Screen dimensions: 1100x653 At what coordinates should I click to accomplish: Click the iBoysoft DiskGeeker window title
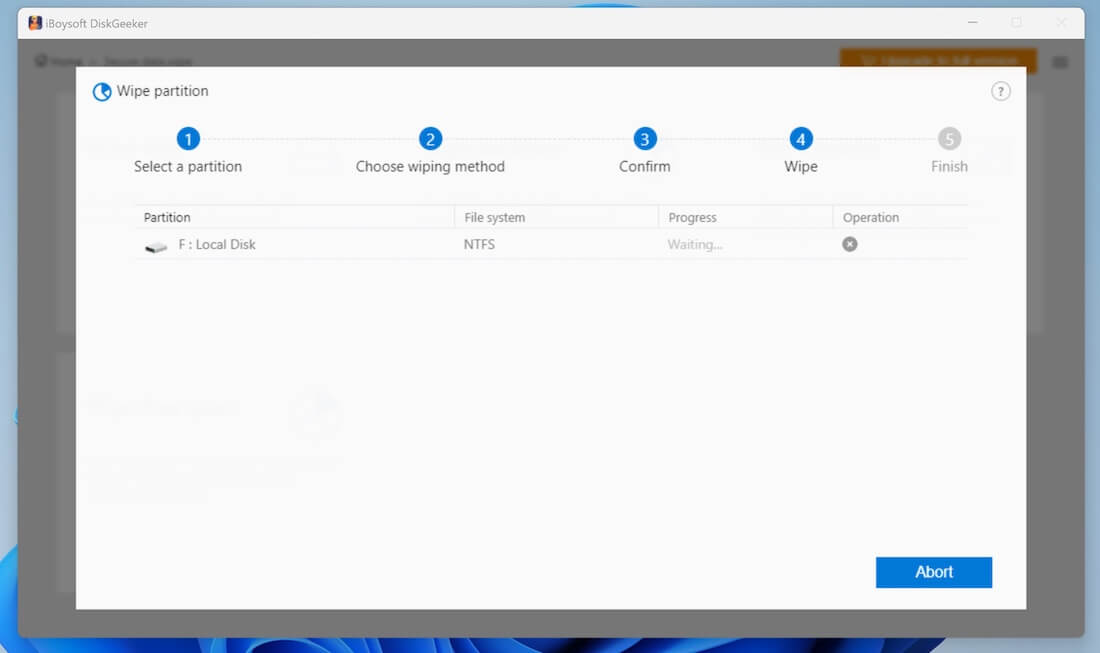click(x=97, y=24)
